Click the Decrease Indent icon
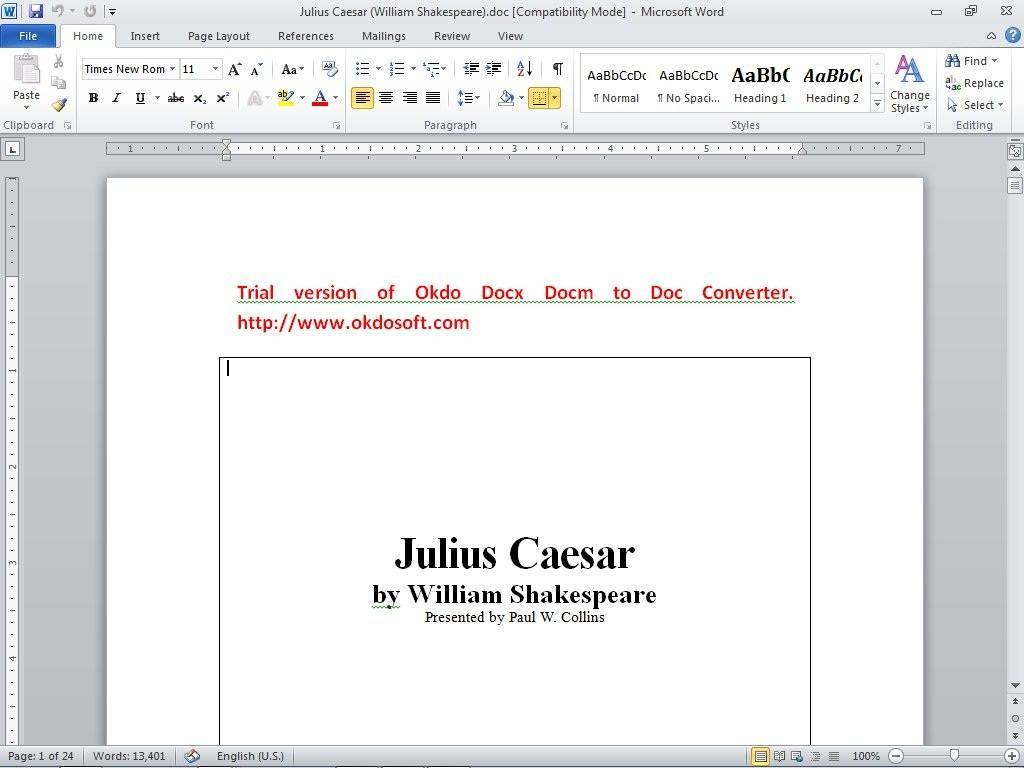The image size is (1024, 768). click(x=471, y=69)
